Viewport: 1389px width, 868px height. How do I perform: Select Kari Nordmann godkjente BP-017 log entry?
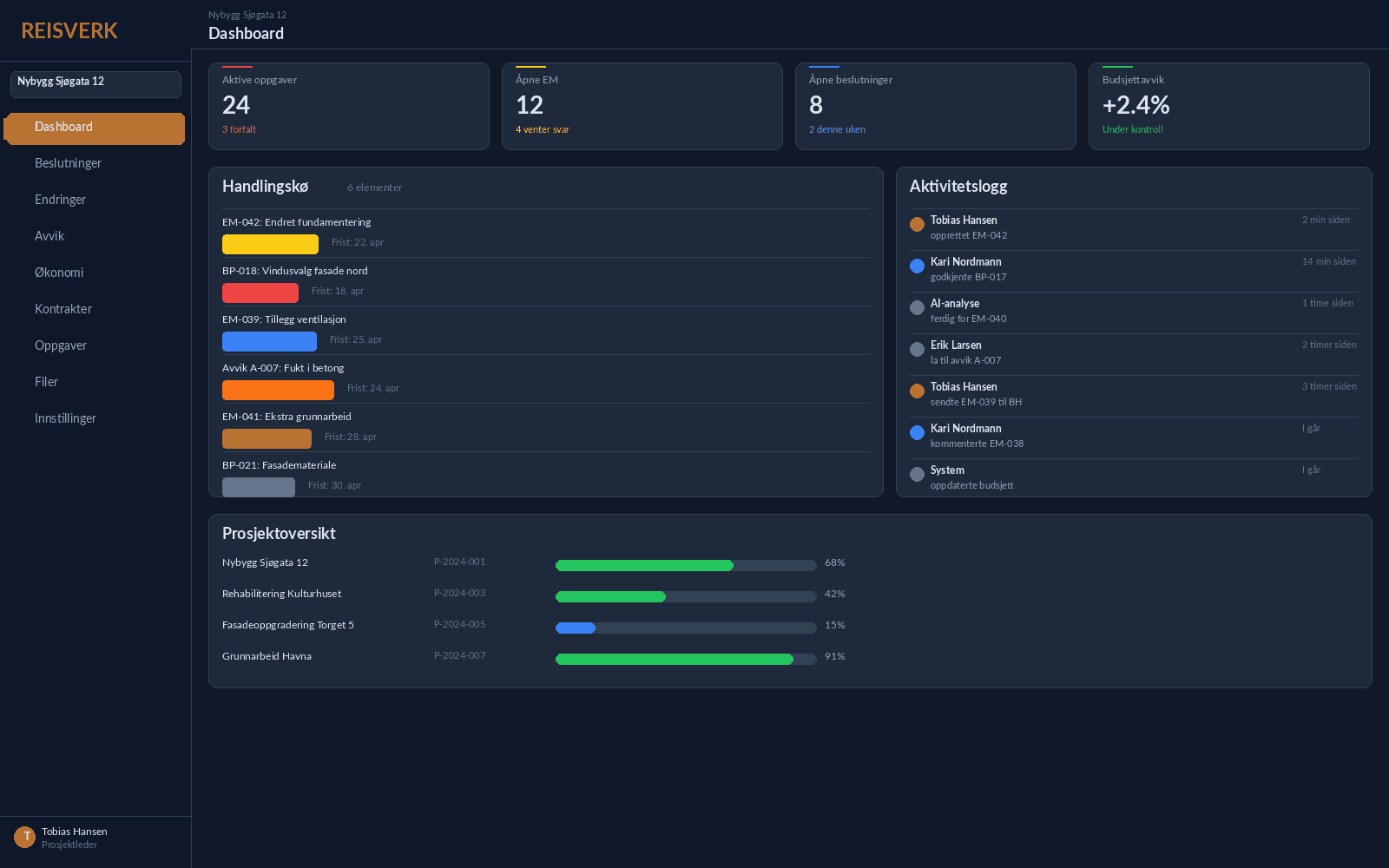1133,269
